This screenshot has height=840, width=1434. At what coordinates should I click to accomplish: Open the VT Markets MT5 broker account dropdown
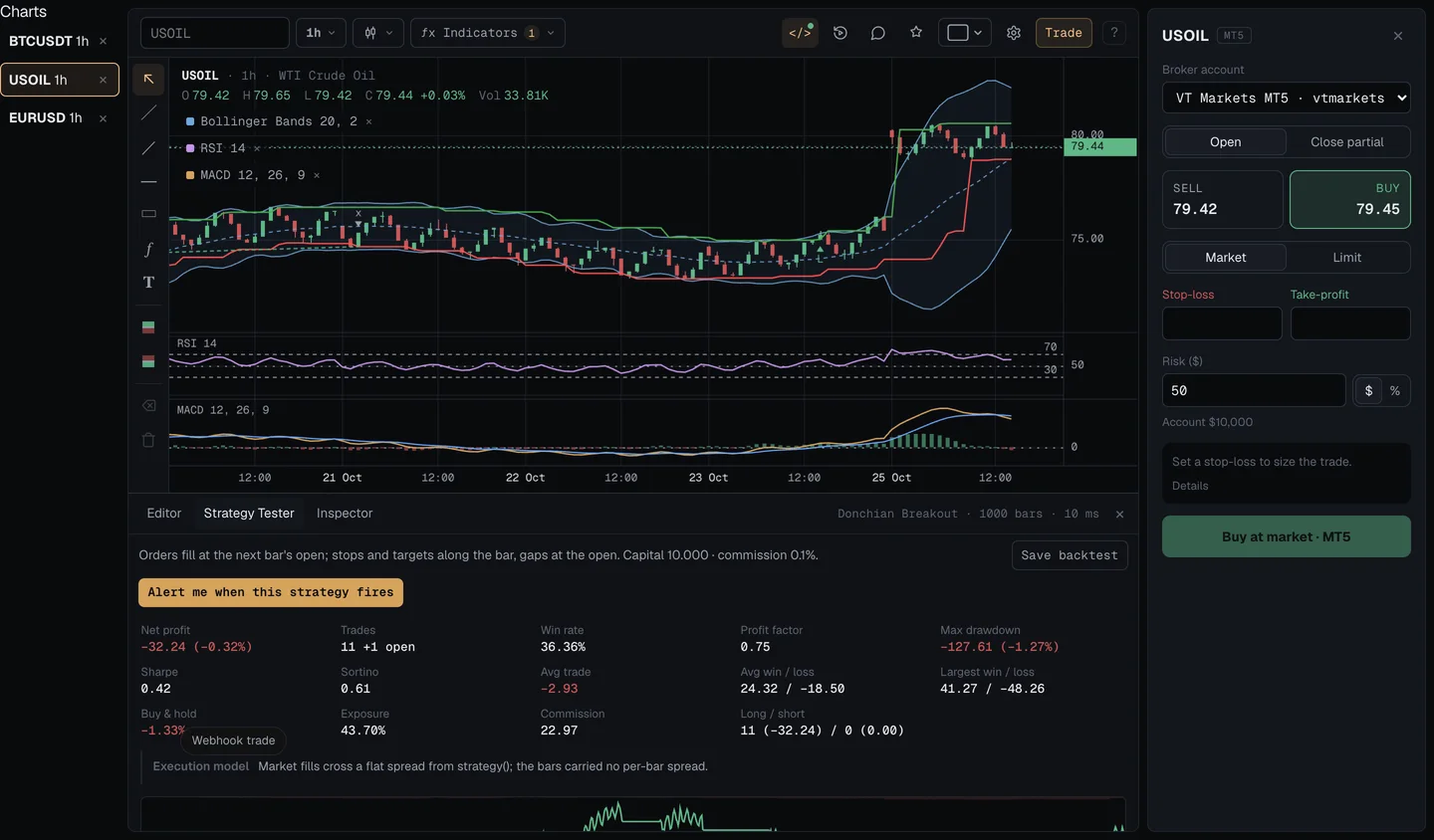(1287, 98)
